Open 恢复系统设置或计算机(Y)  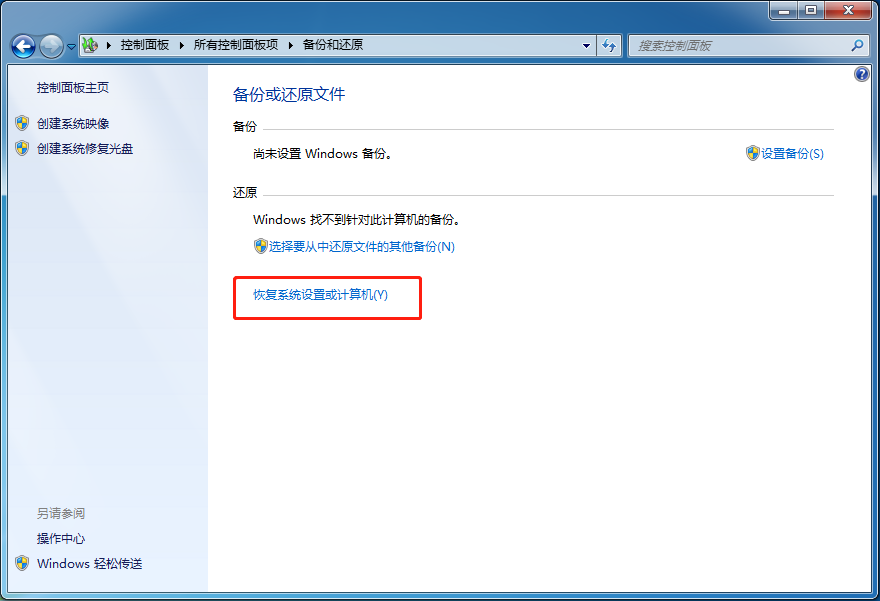coord(319,297)
